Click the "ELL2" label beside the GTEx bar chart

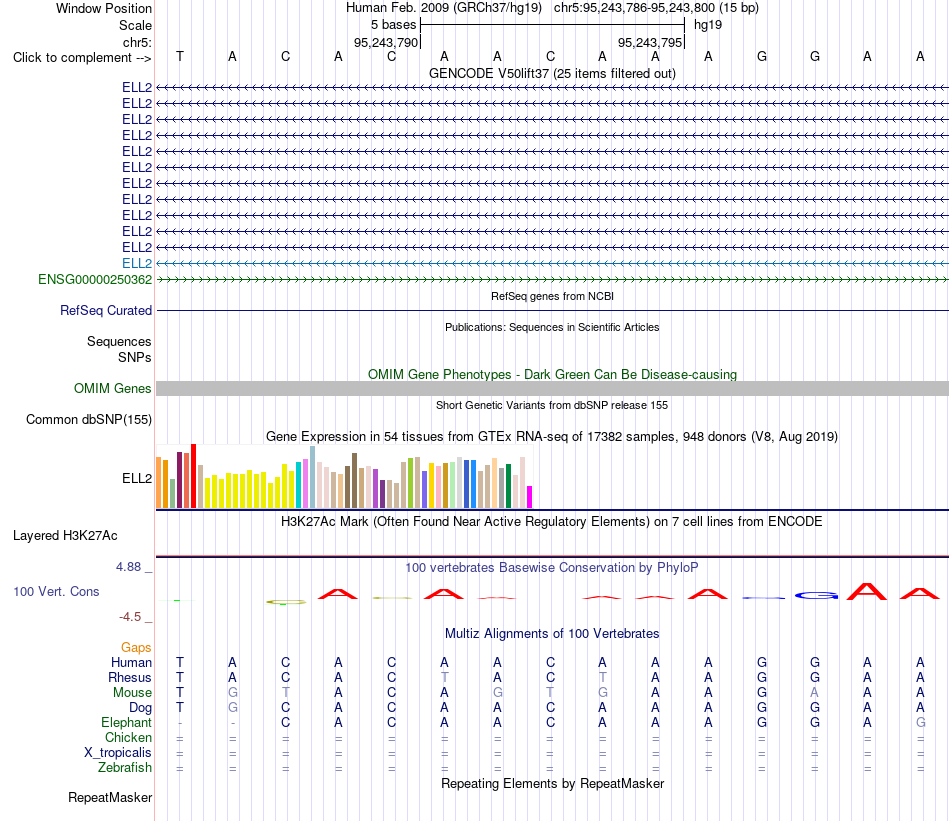pyautogui.click(x=137, y=478)
